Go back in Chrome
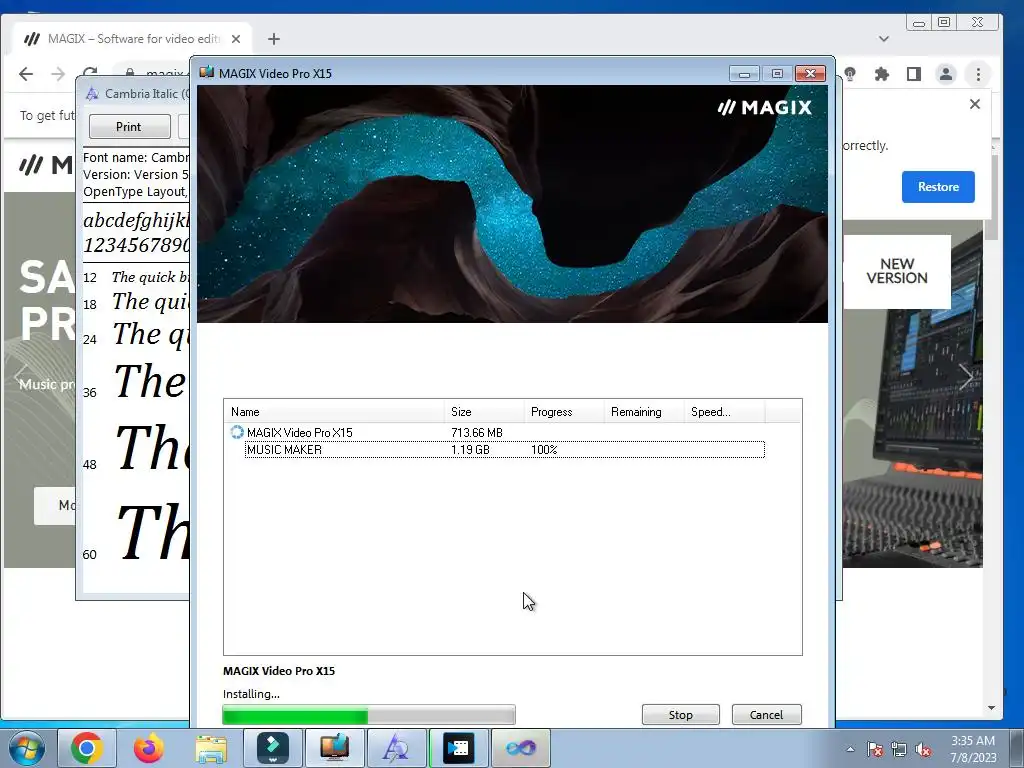 pyautogui.click(x=26, y=74)
